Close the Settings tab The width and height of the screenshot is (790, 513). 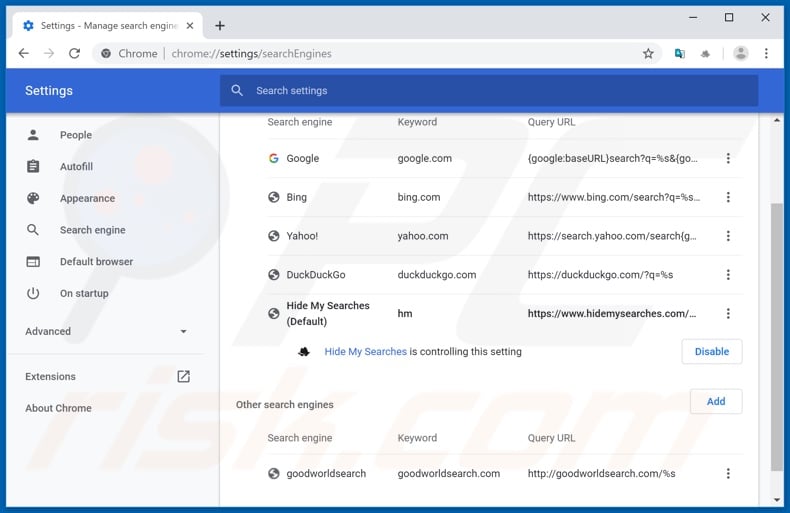coord(190,26)
